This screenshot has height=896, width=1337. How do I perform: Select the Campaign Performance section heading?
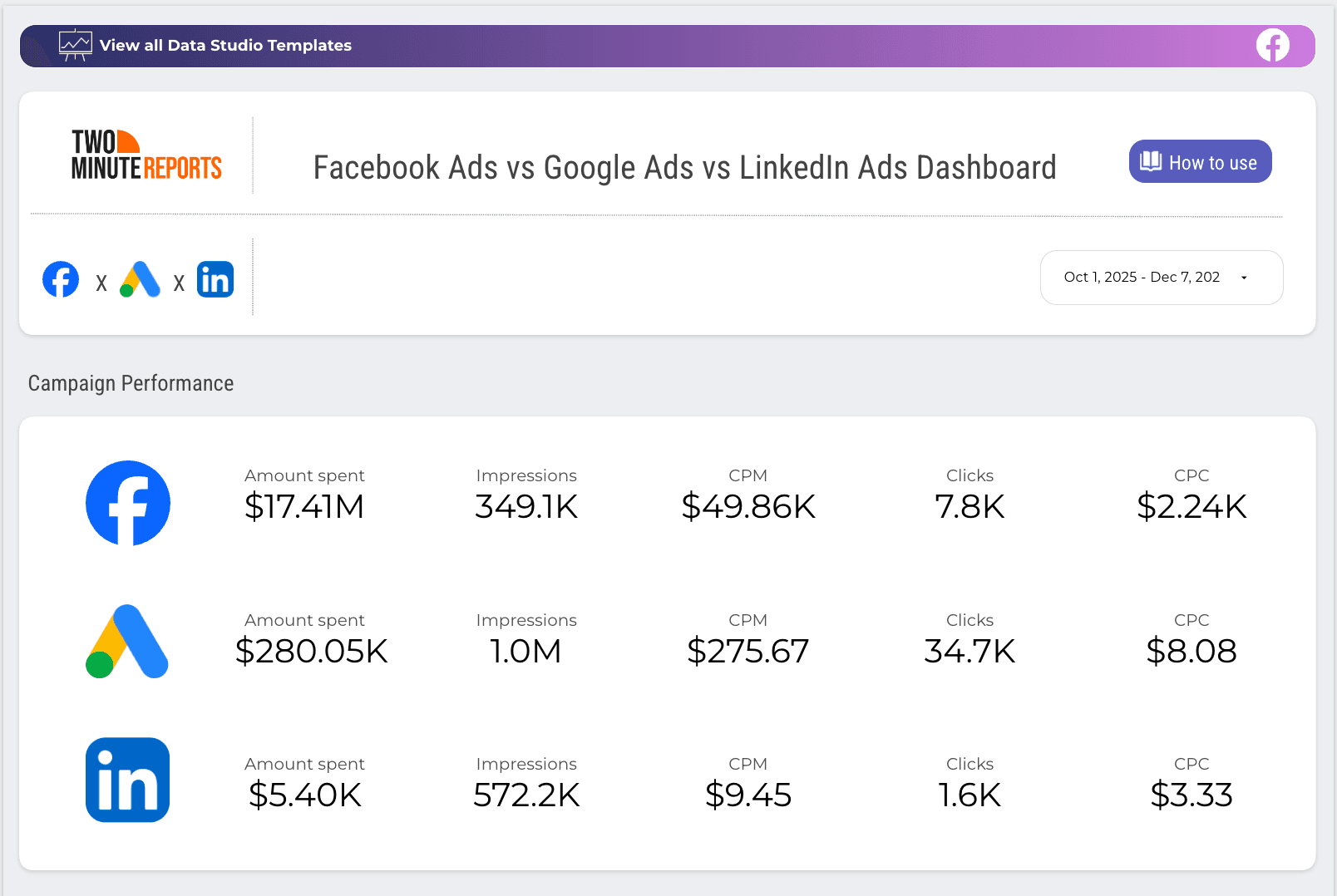coord(131,383)
